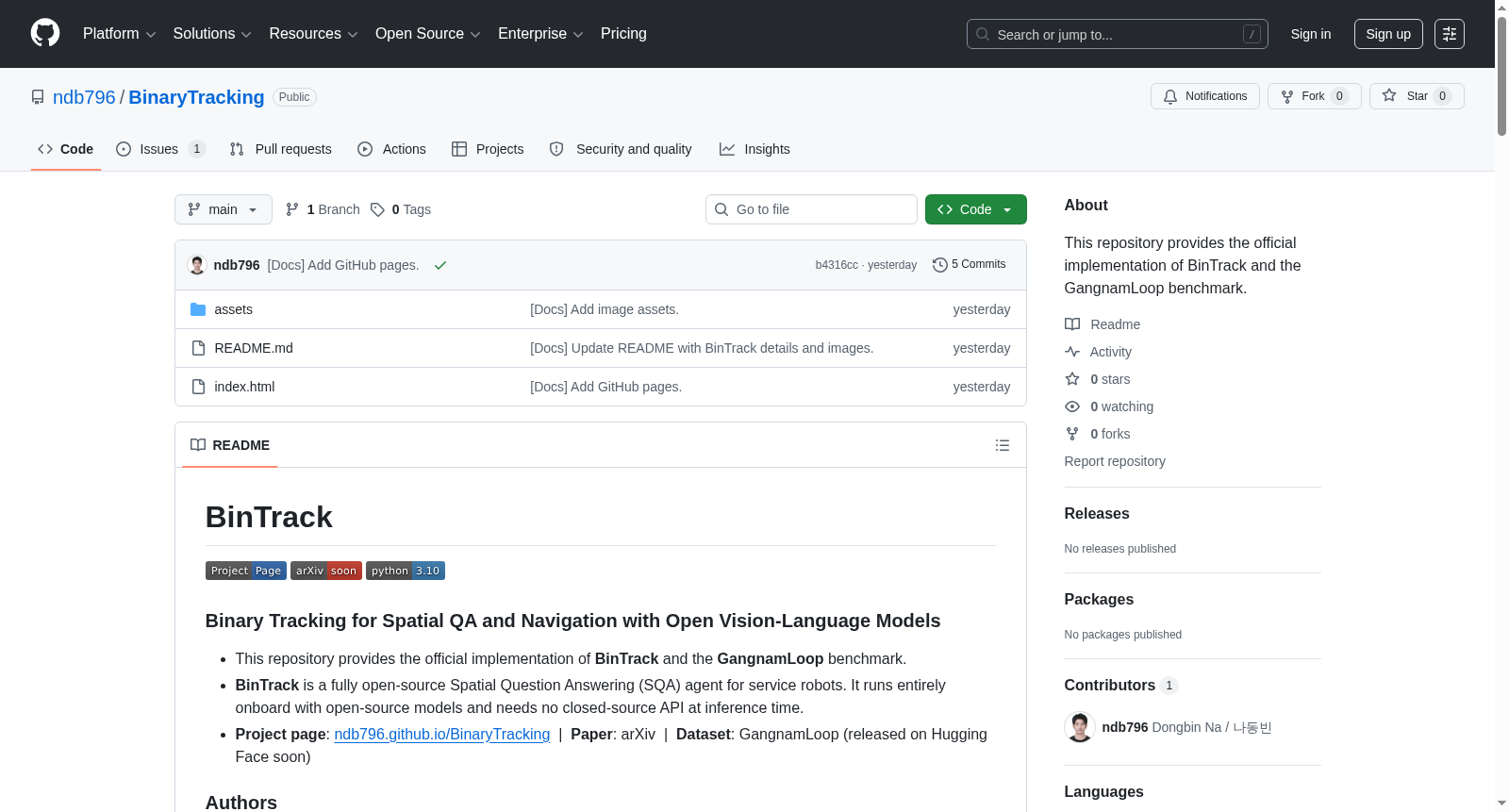Open the Insights tab
Screen dimensions: 1509x812
tap(754, 149)
